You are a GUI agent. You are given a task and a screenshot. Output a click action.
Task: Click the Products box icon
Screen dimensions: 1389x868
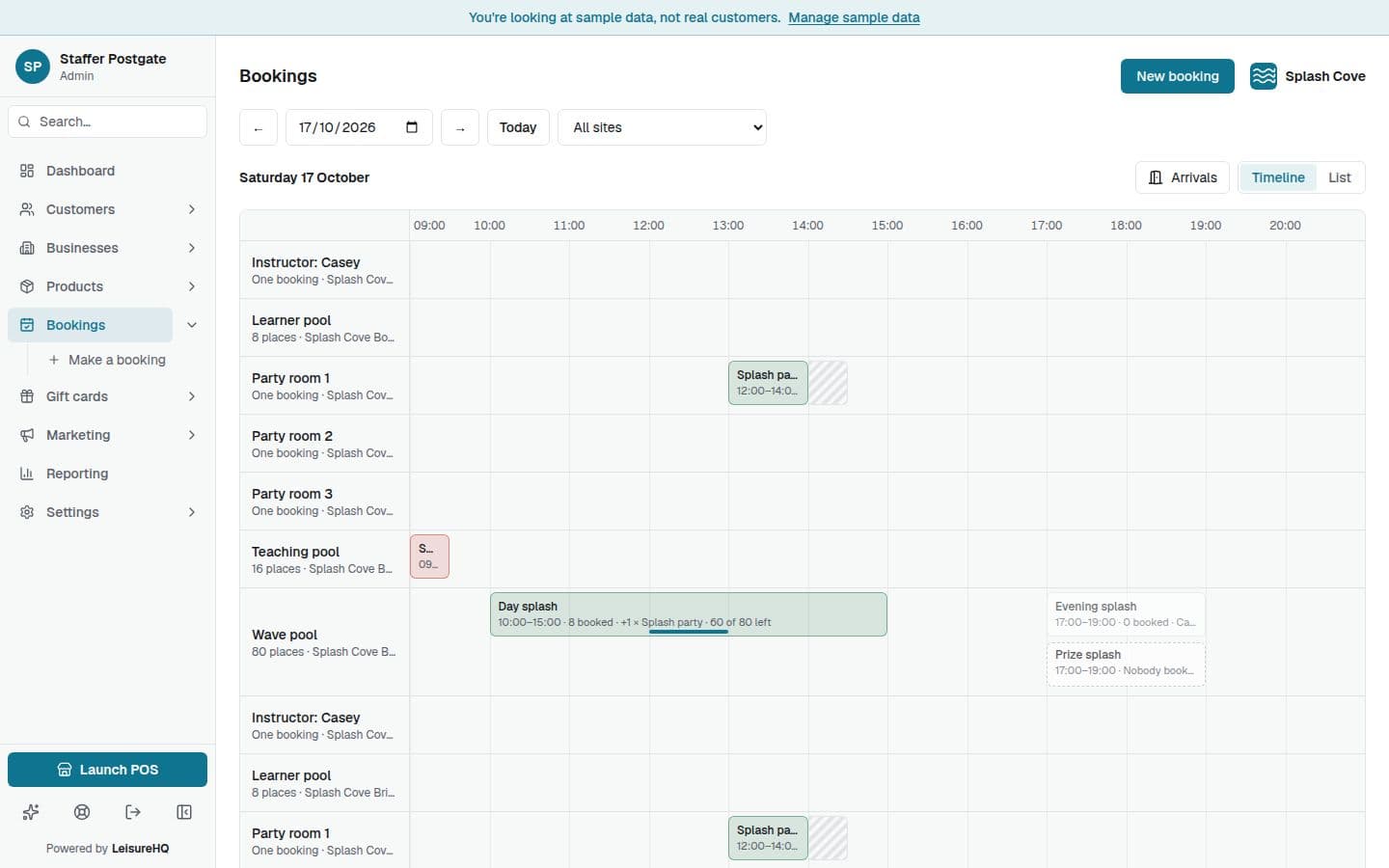(27, 286)
